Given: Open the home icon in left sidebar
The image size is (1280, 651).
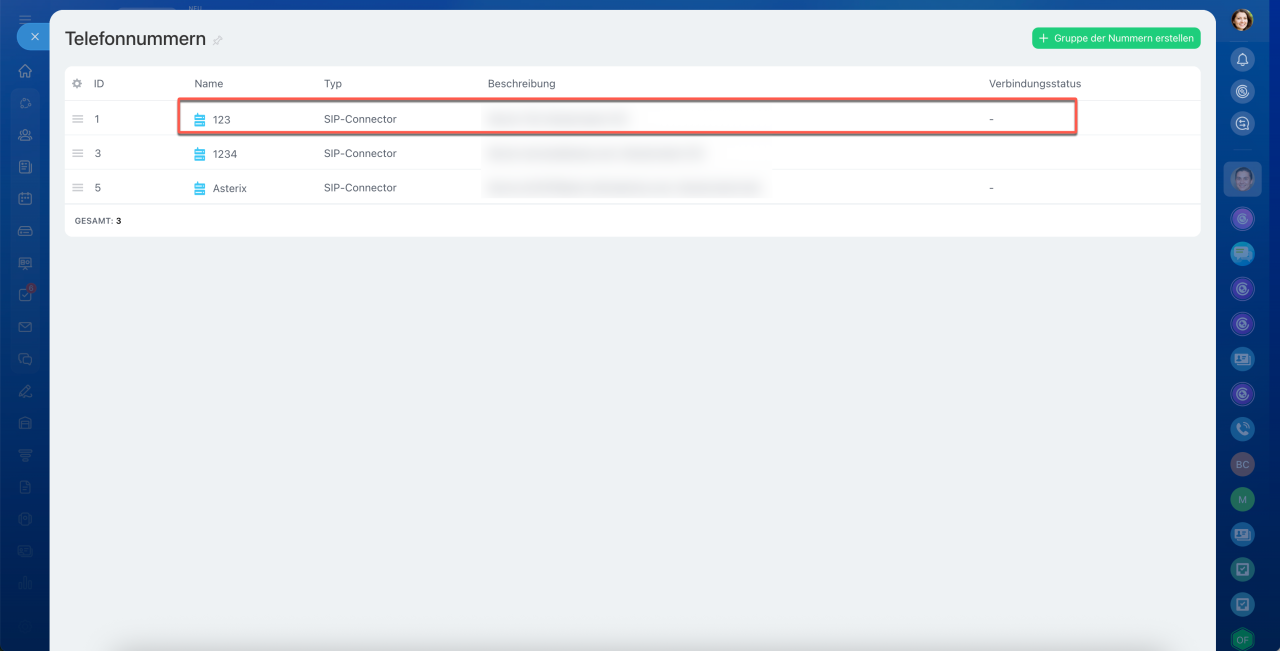Looking at the screenshot, I should (25, 71).
